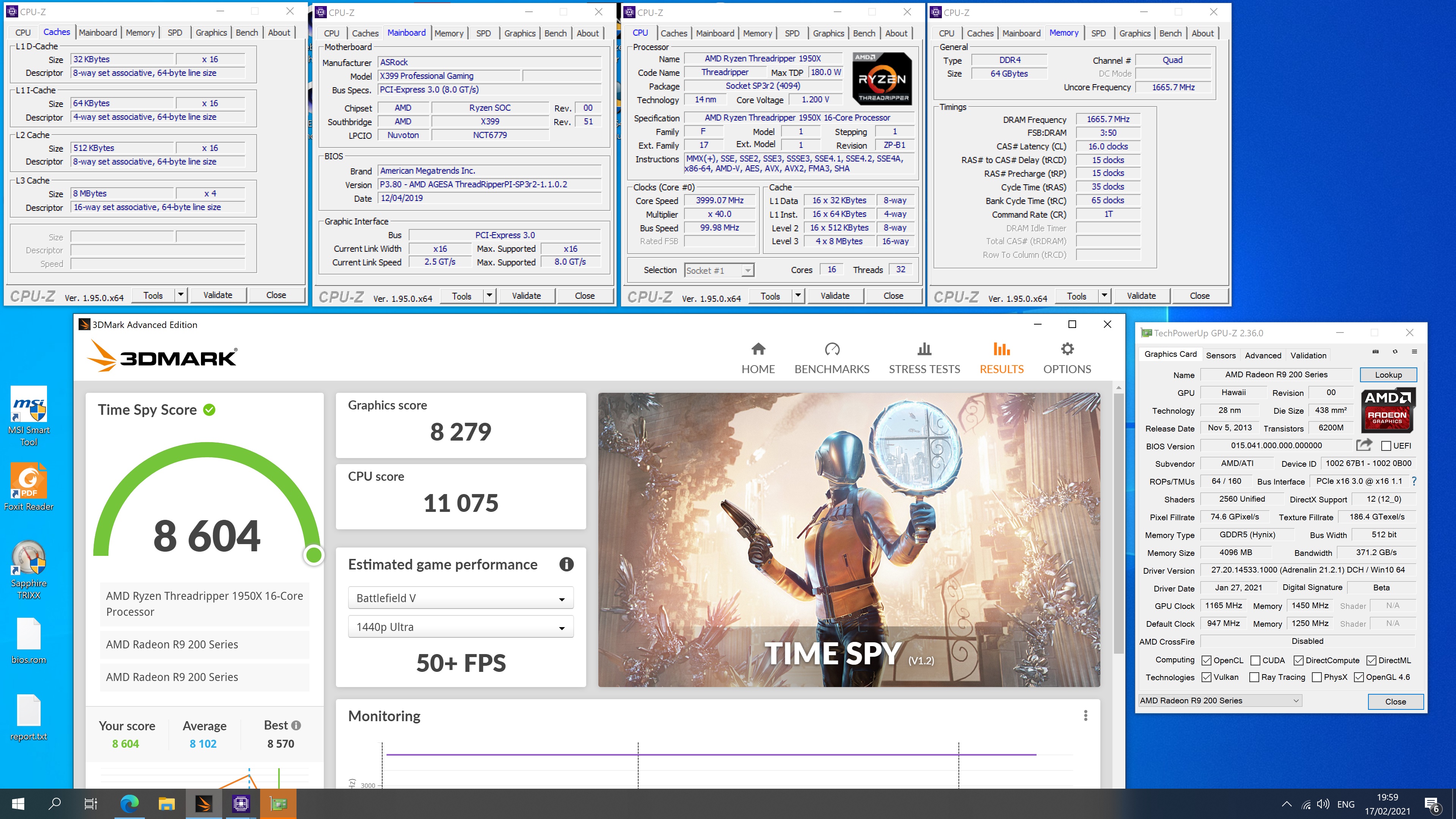Image resolution: width=1456 pixels, height=819 pixels.
Task: Click the 3DMark taskbar icon
Action: pos(204,804)
